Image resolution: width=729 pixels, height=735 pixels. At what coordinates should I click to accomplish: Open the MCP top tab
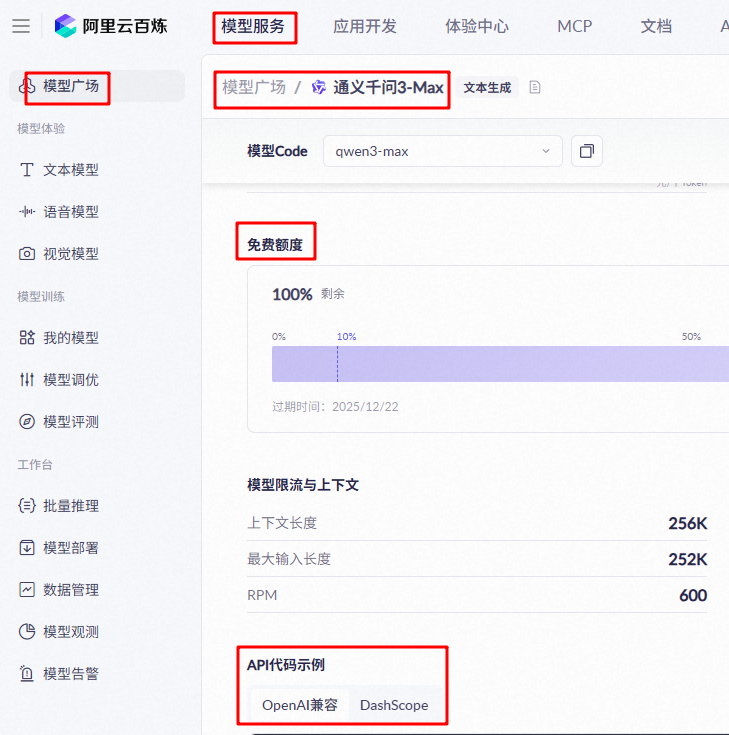click(574, 26)
